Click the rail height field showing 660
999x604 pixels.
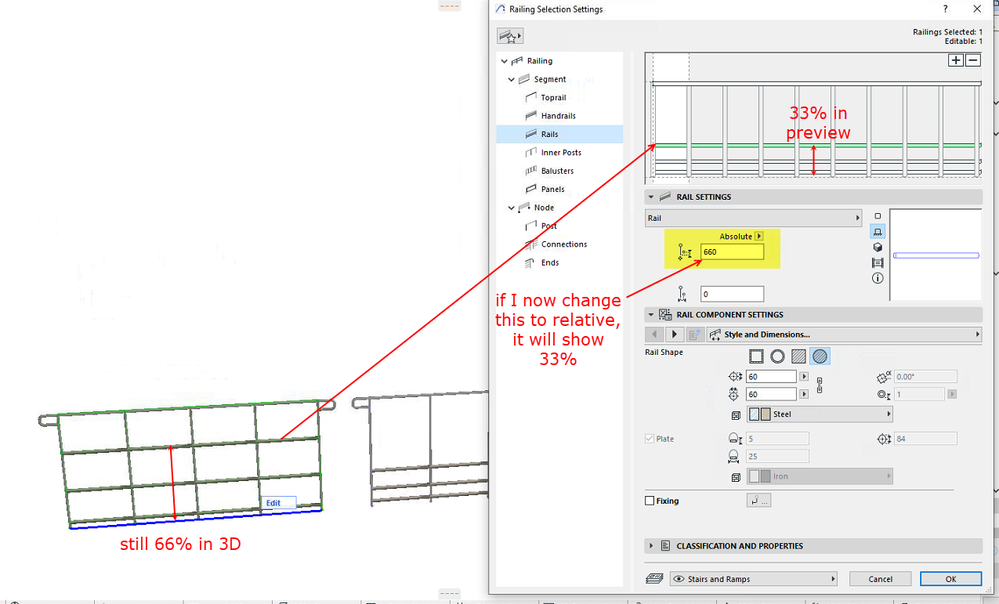[x=732, y=252]
